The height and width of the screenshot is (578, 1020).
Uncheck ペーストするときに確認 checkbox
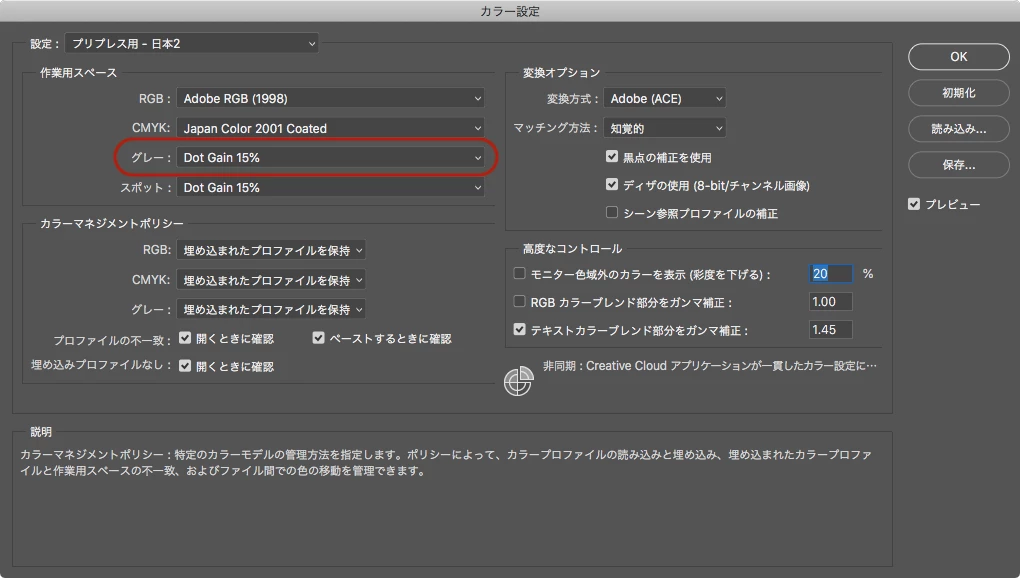pyautogui.click(x=318, y=337)
